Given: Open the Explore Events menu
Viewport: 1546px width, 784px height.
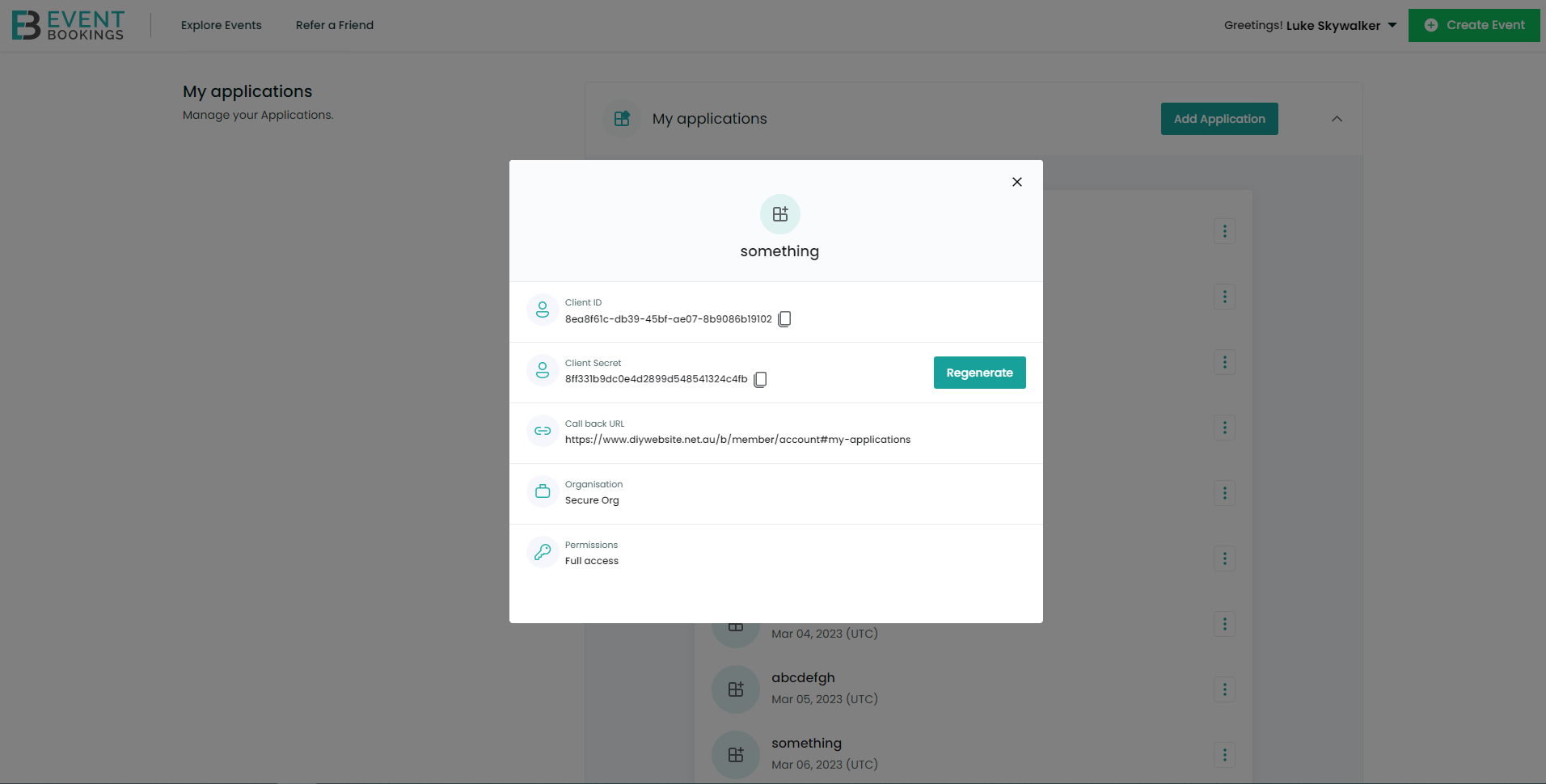Looking at the screenshot, I should [x=222, y=25].
